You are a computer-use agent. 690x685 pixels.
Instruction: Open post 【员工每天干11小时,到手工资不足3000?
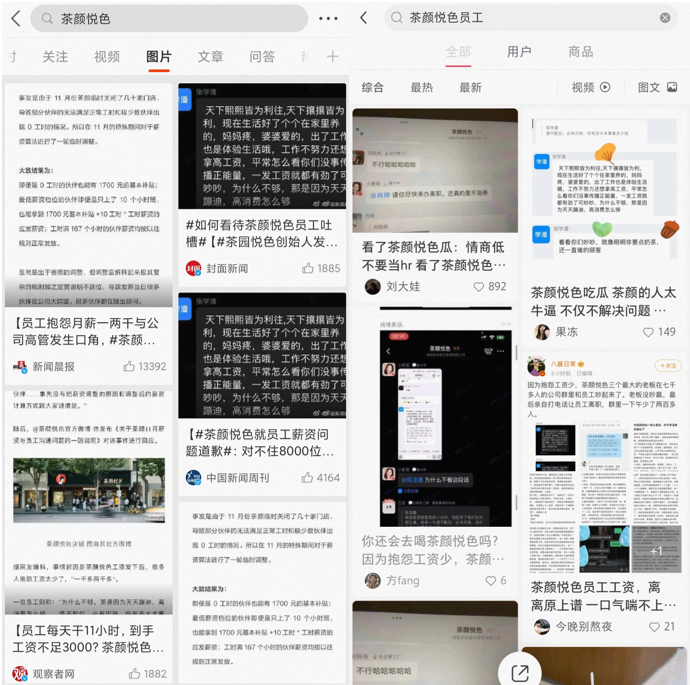point(88,639)
